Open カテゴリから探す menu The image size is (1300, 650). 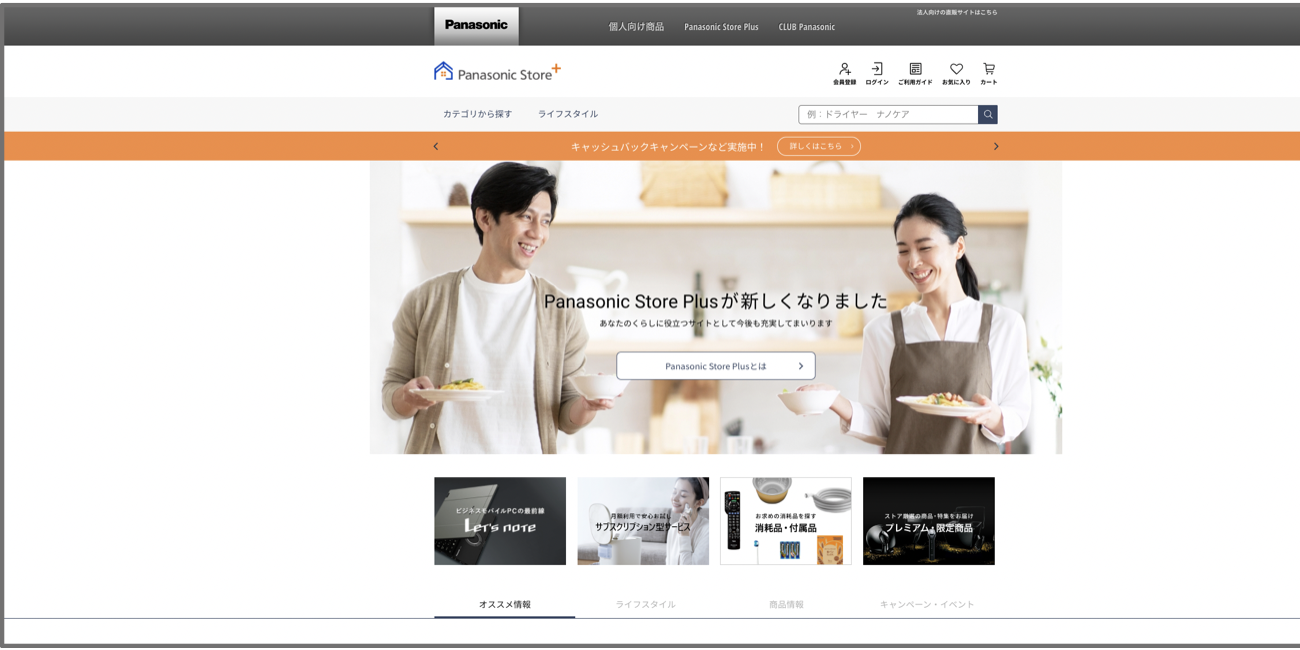coord(477,114)
